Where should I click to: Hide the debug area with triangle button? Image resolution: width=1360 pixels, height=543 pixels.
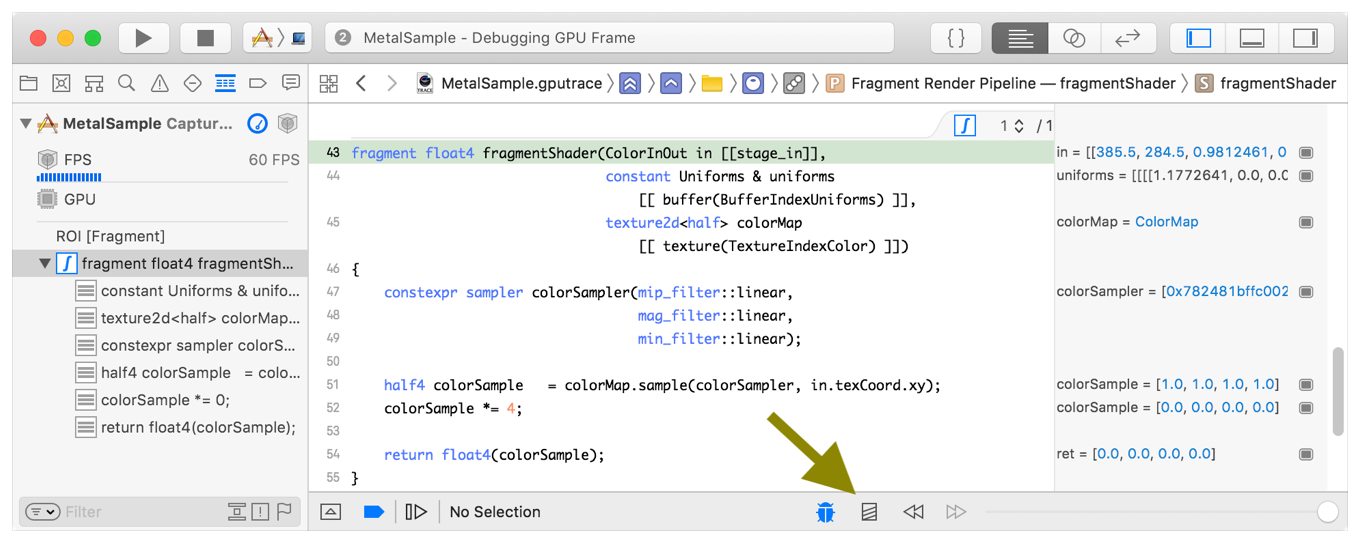point(331,512)
